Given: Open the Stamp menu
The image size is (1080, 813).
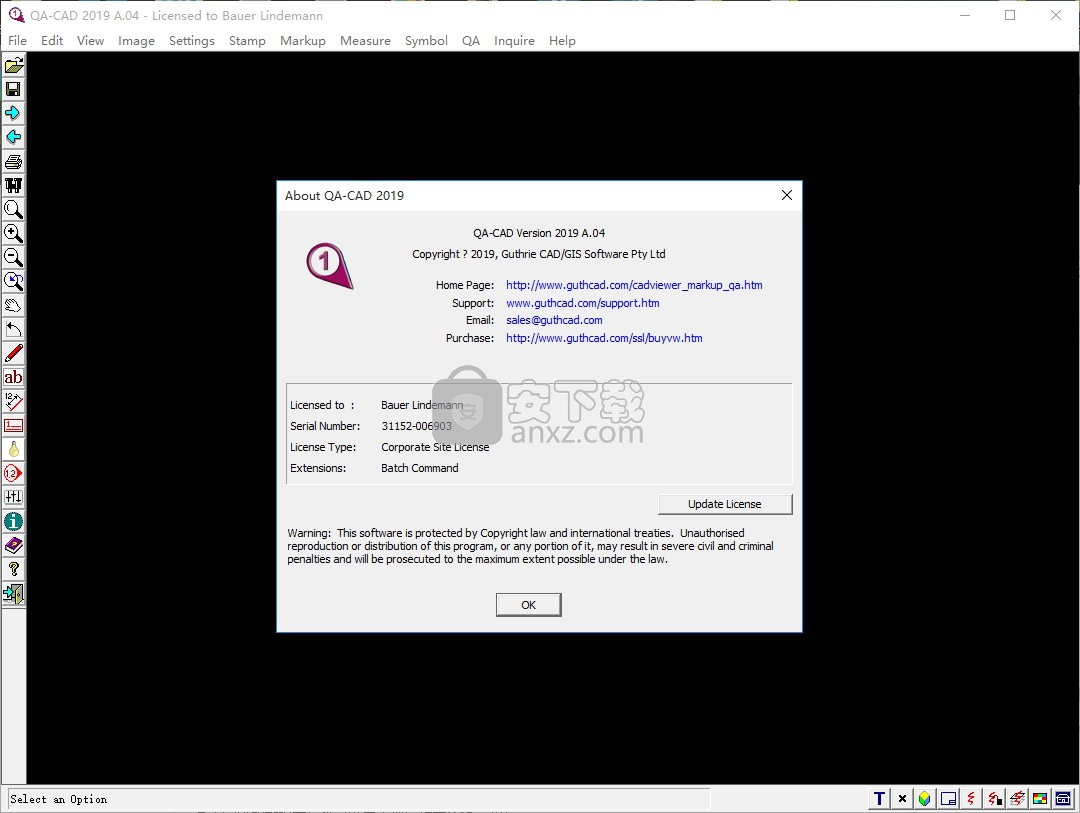Looking at the screenshot, I should (247, 41).
